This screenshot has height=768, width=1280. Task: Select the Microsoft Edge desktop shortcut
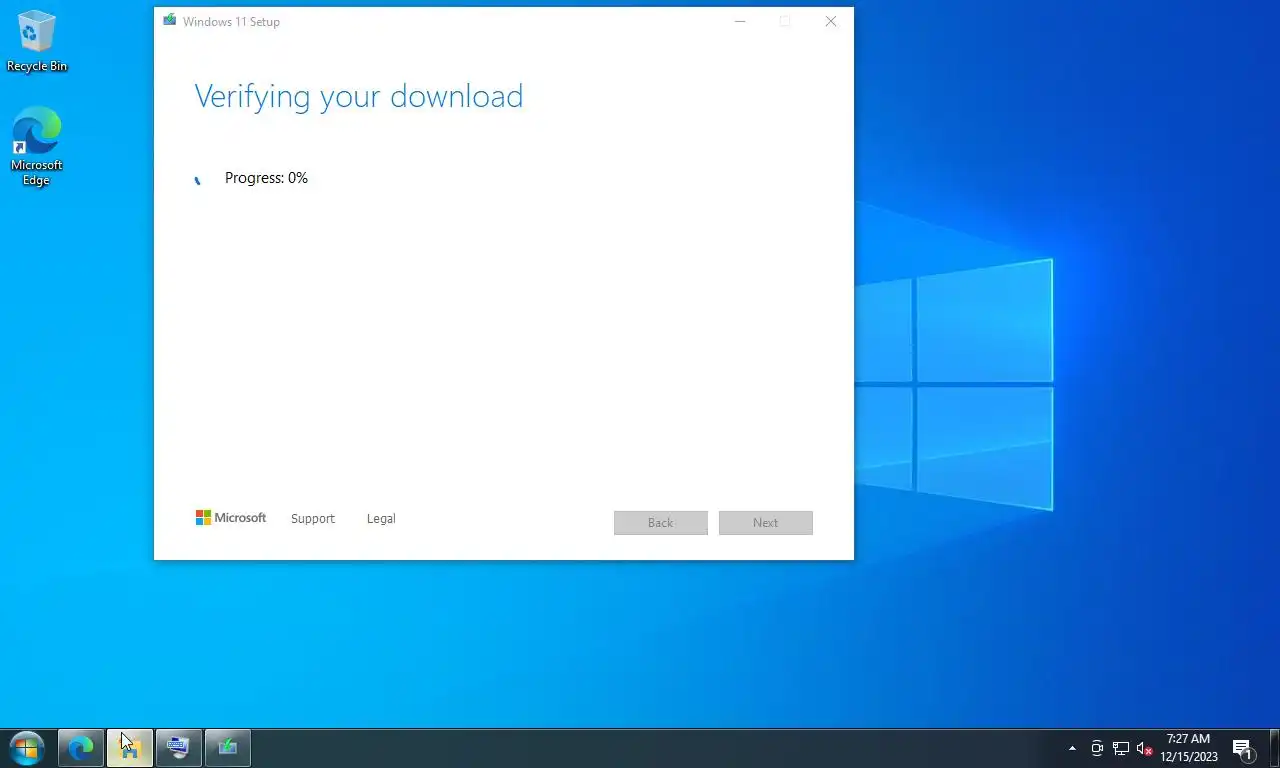[x=37, y=147]
